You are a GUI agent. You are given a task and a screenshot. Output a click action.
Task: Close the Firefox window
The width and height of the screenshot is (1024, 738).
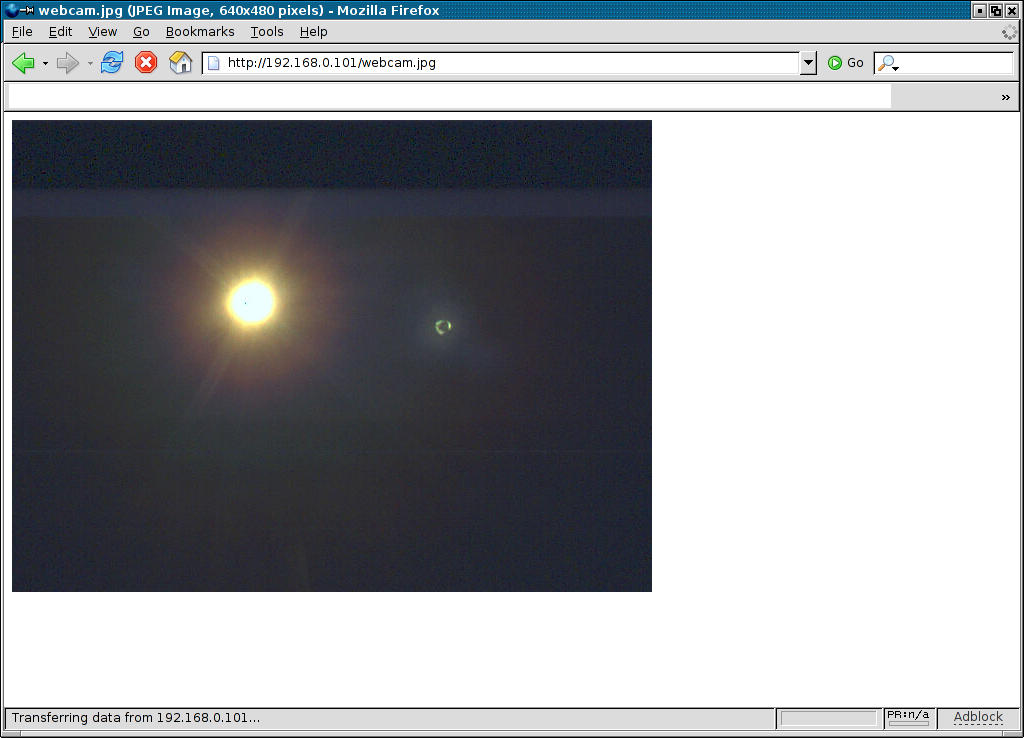click(x=1012, y=10)
